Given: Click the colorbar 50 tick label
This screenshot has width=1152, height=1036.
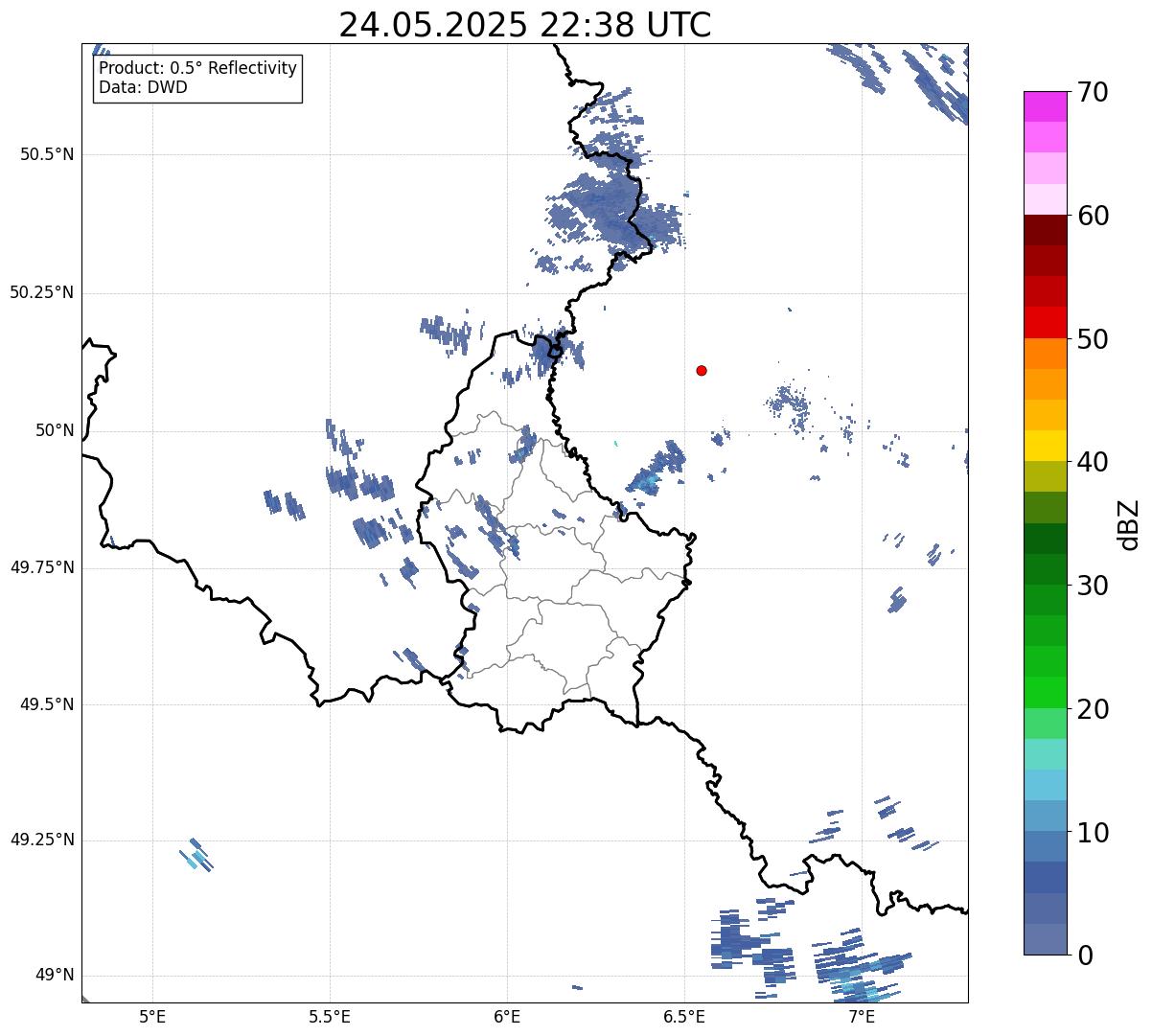Looking at the screenshot, I should pyautogui.click(x=1093, y=339).
